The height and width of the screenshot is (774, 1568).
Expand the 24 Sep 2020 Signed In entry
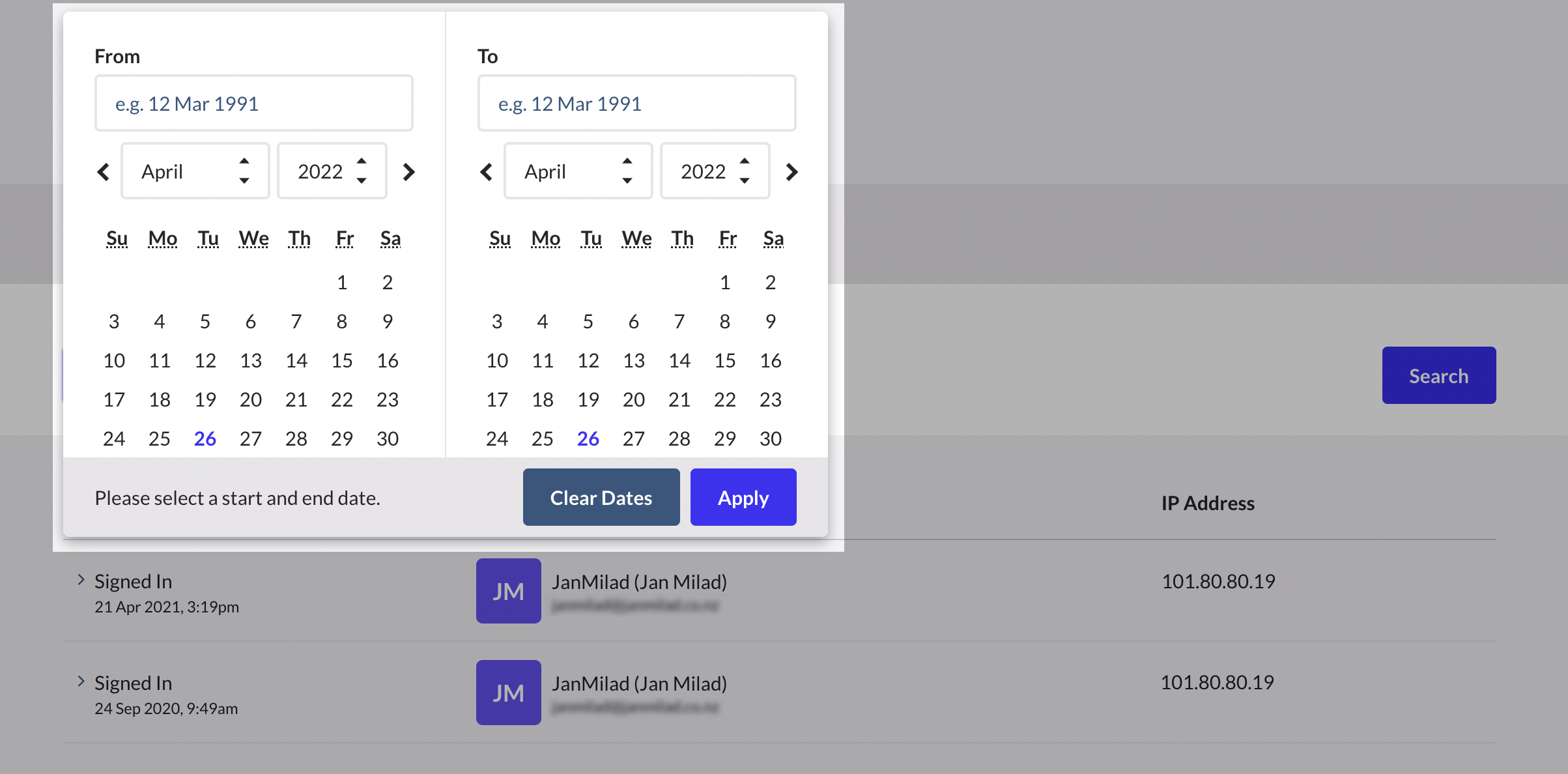[x=81, y=681]
